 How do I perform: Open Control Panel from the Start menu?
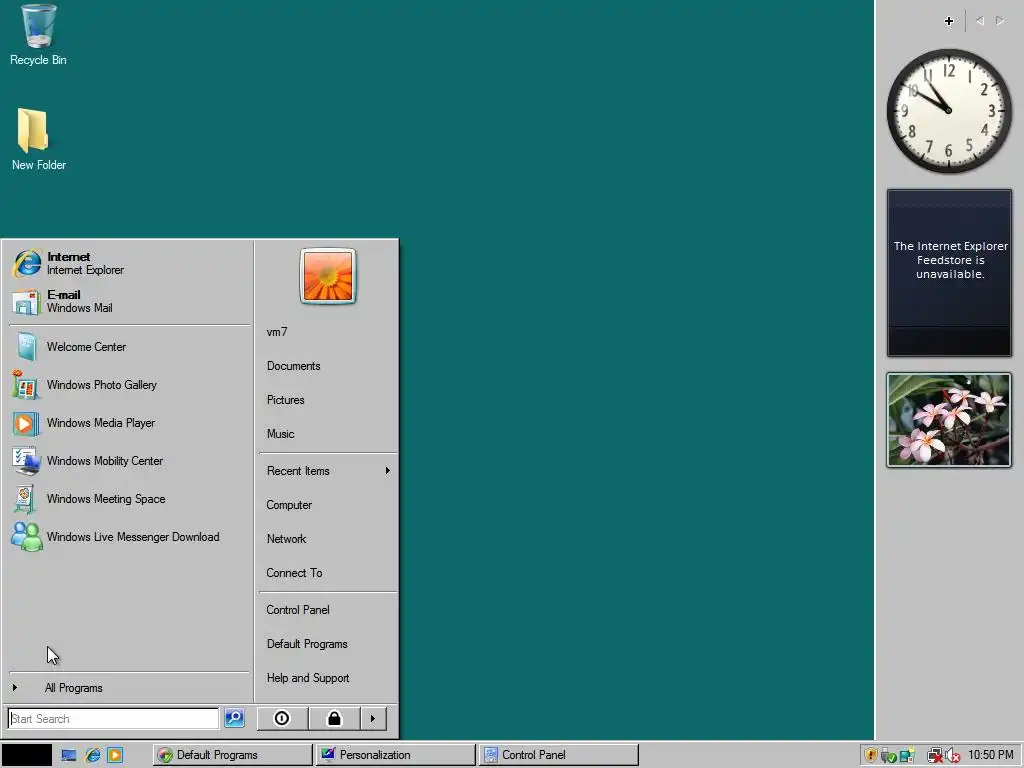pos(328,610)
